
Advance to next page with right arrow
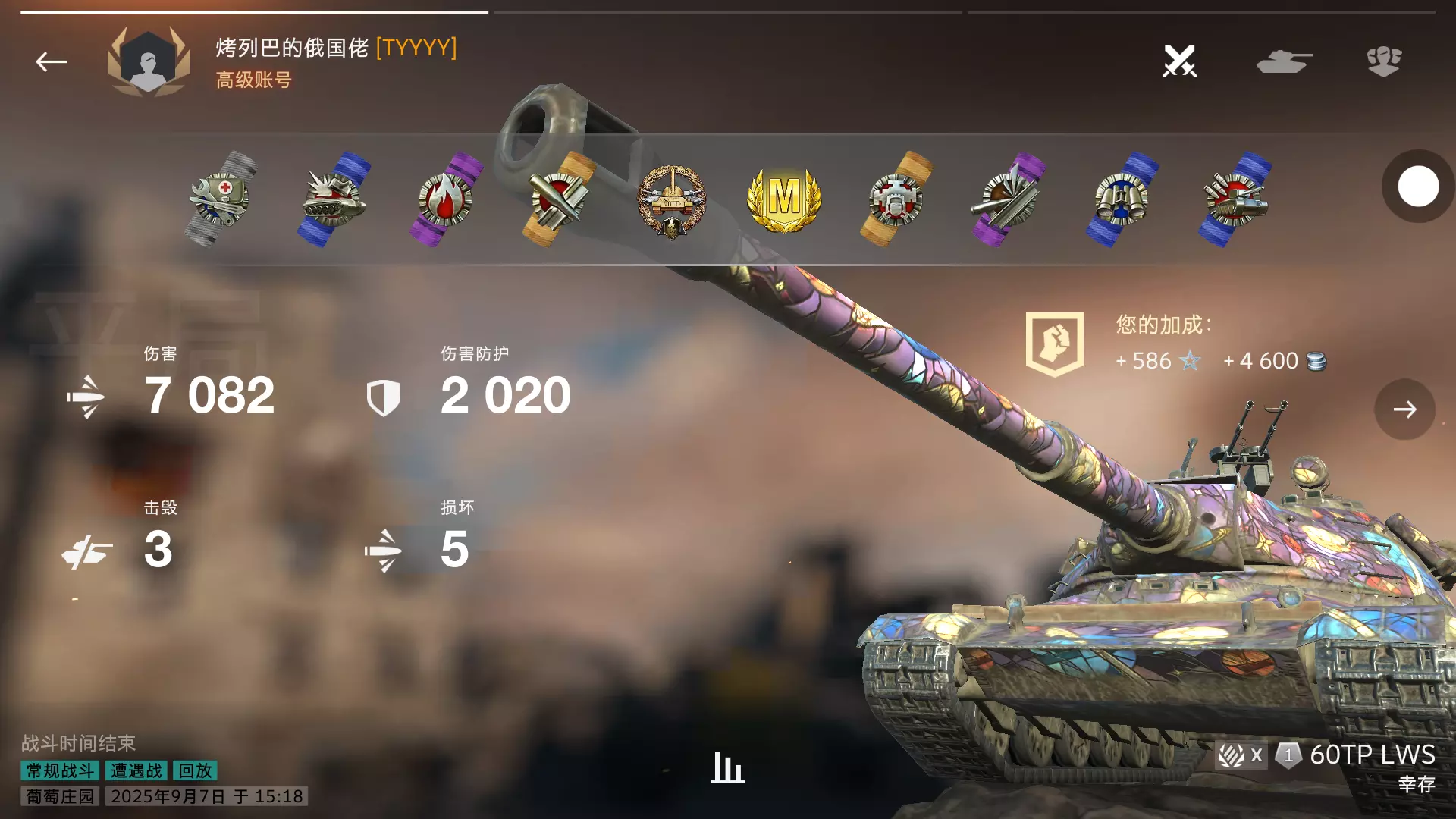click(x=1404, y=409)
